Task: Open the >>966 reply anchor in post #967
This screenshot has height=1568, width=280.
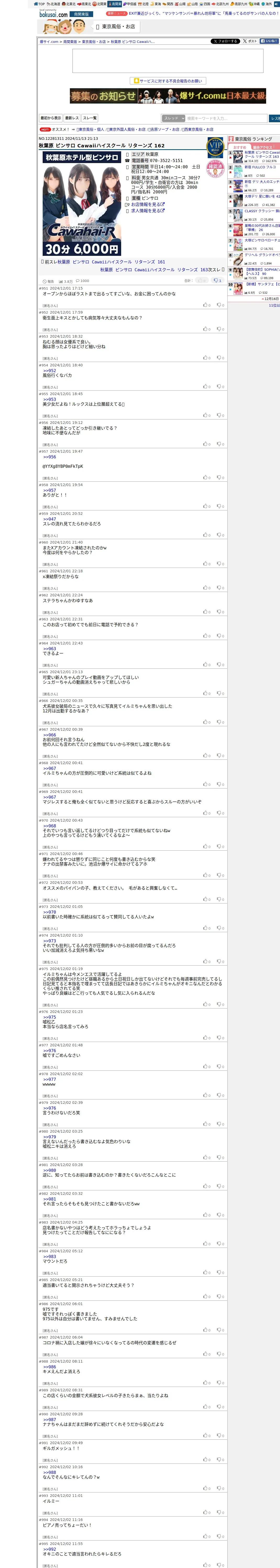Action: (49, 735)
